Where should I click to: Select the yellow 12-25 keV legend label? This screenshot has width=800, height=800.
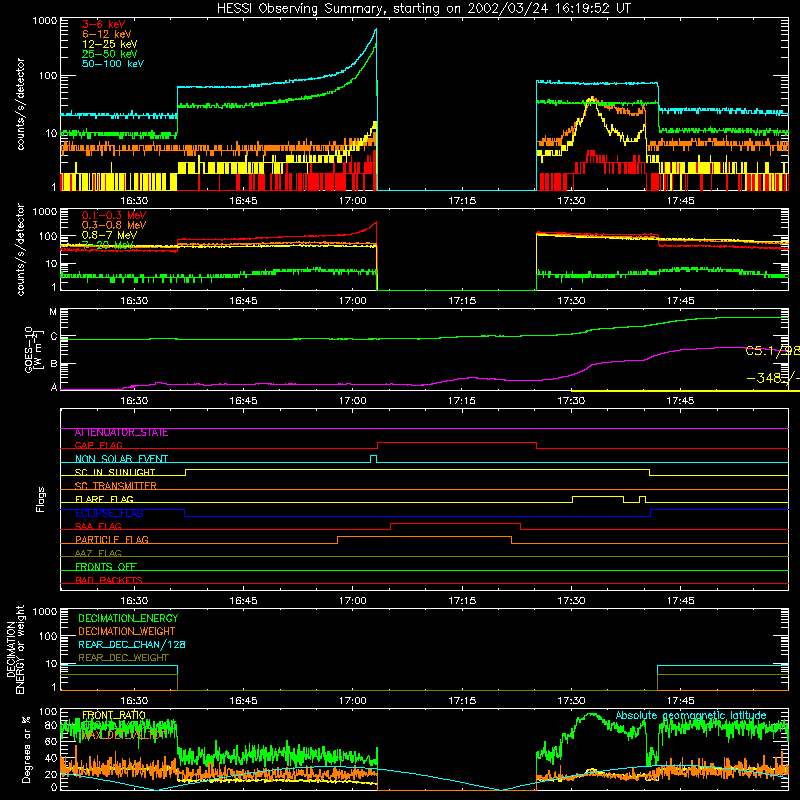click(110, 44)
